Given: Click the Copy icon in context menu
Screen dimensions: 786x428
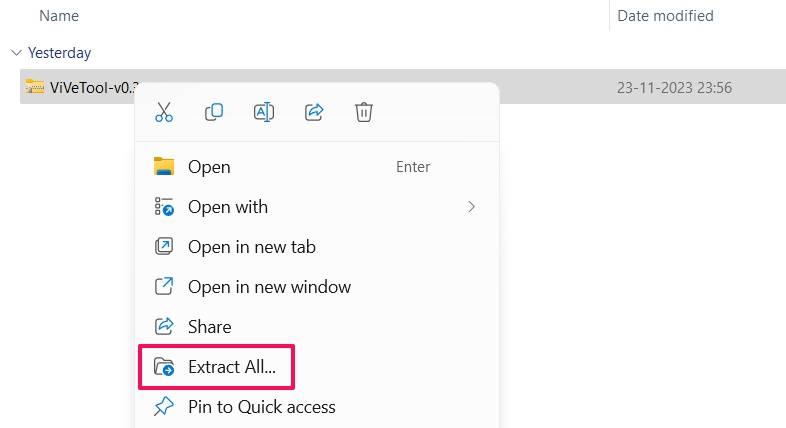Looking at the screenshot, I should 214,112.
